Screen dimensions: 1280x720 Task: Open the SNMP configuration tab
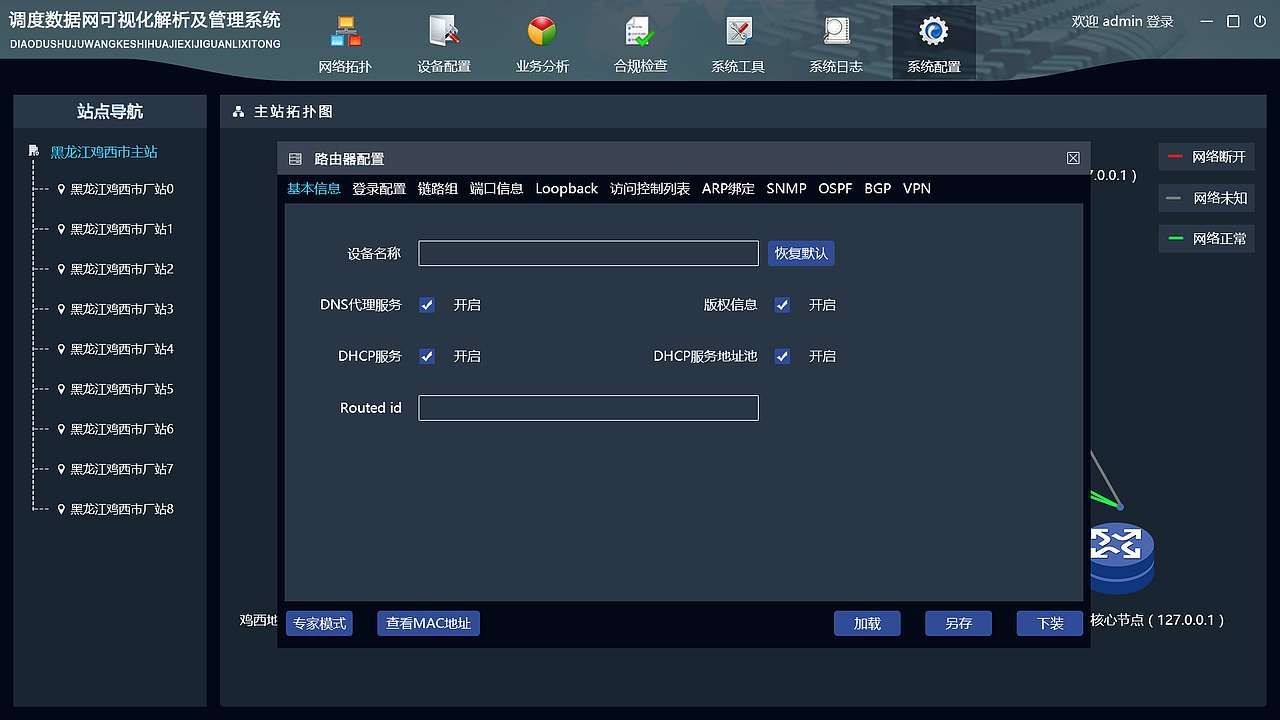786,188
